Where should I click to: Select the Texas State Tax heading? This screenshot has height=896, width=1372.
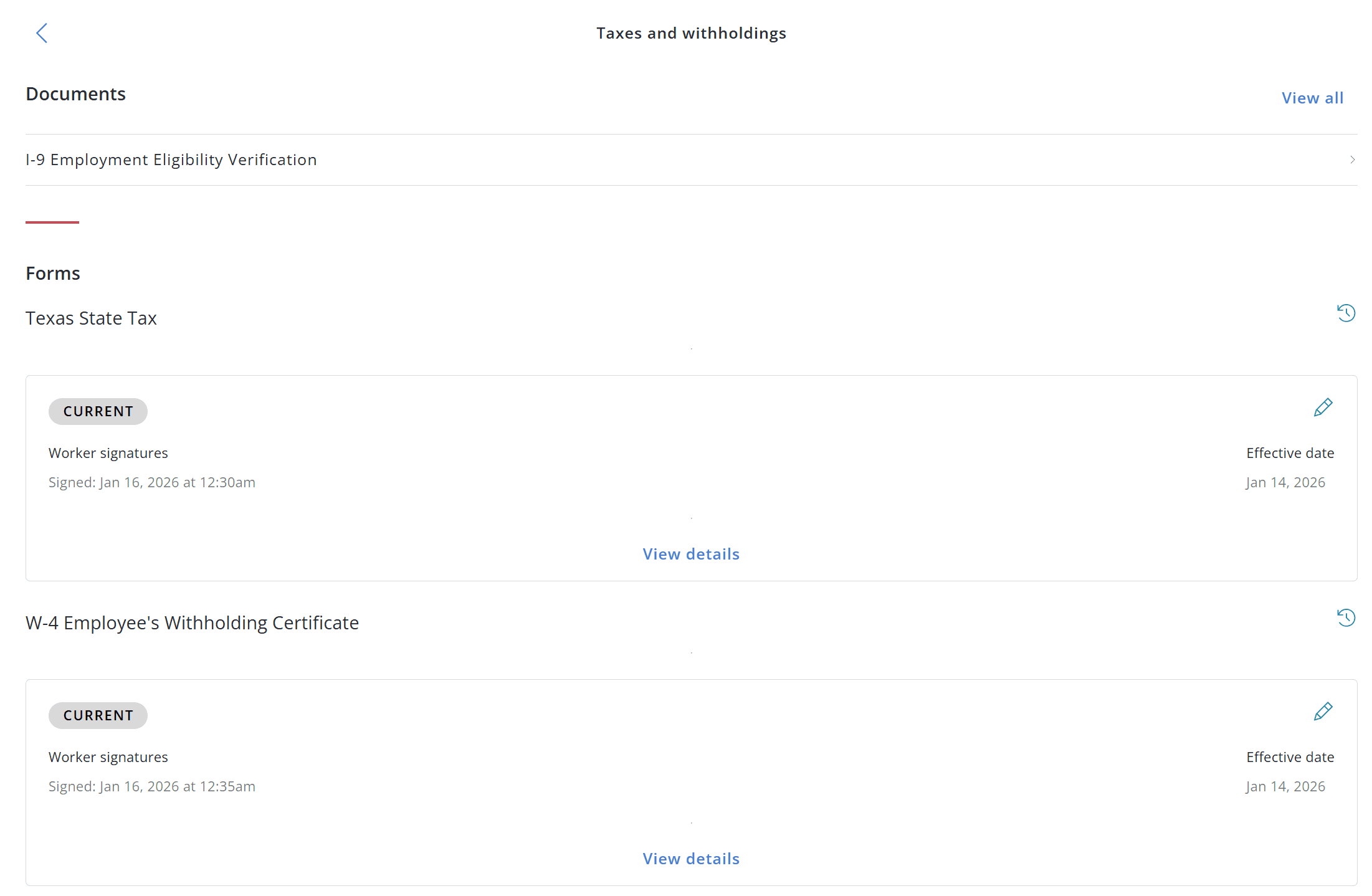click(x=91, y=318)
